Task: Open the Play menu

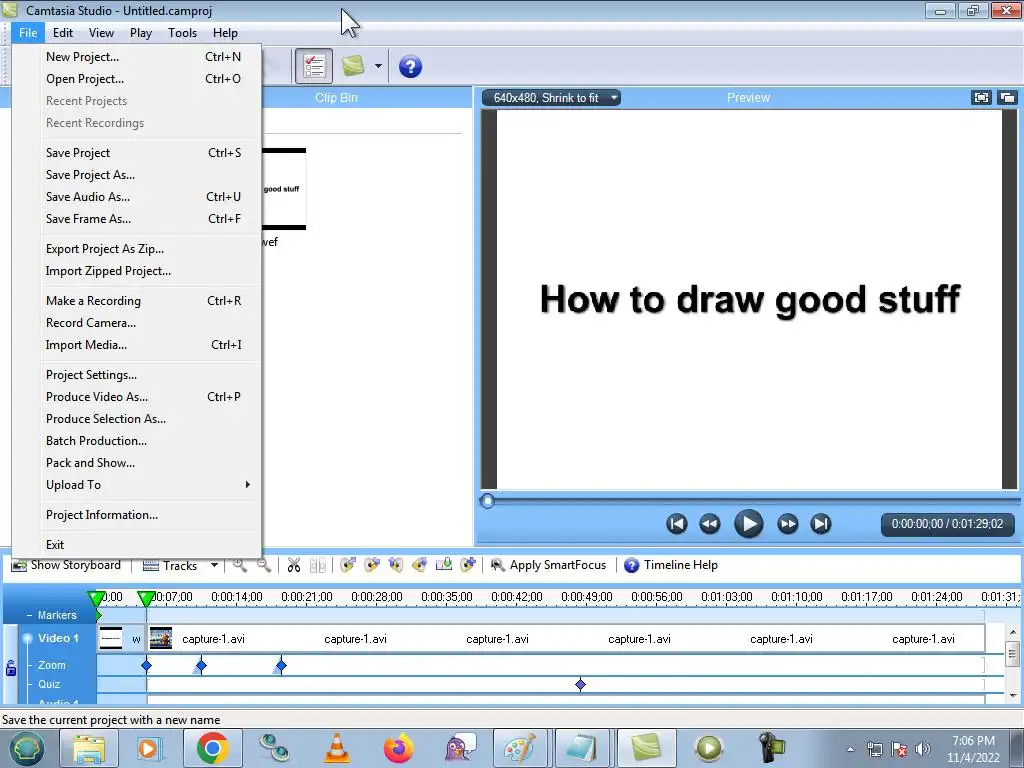Action: (140, 33)
